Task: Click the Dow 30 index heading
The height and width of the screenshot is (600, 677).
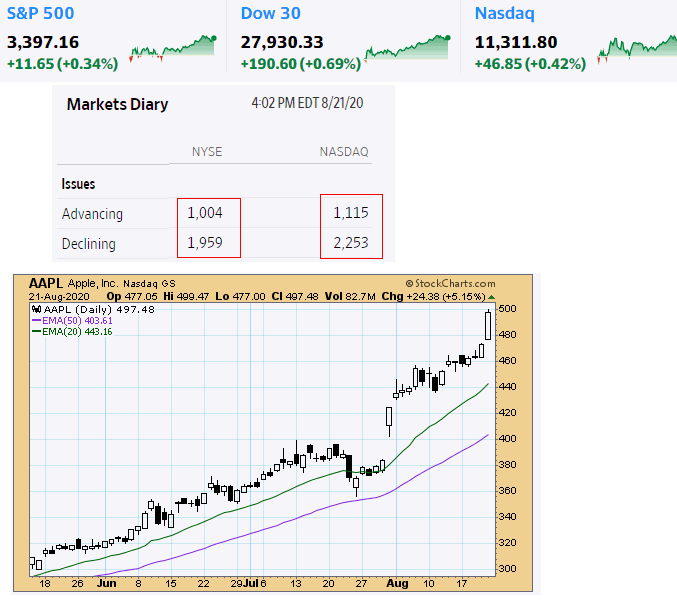Action: point(272,15)
